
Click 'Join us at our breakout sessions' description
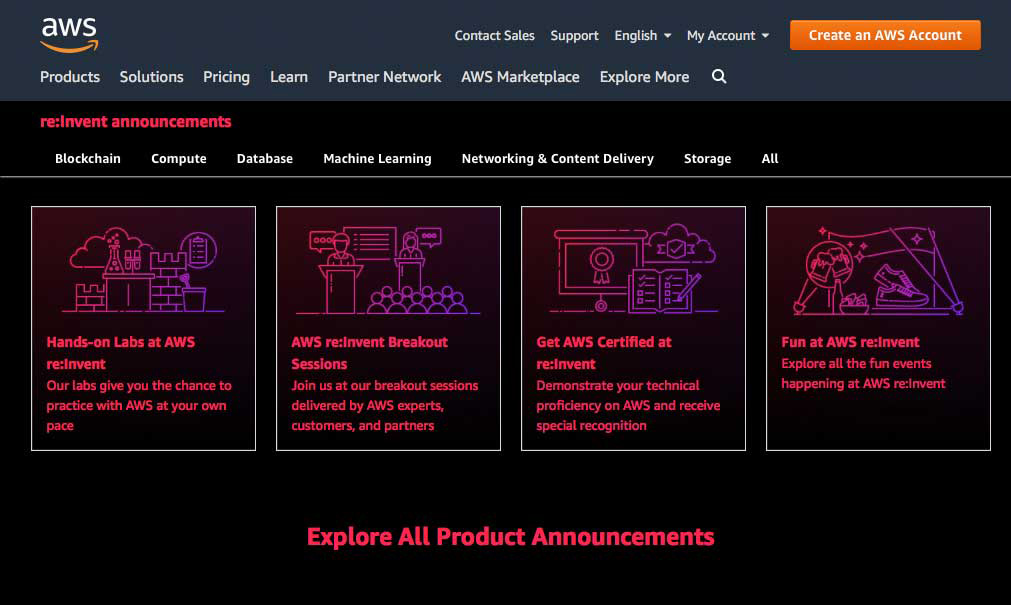385,405
